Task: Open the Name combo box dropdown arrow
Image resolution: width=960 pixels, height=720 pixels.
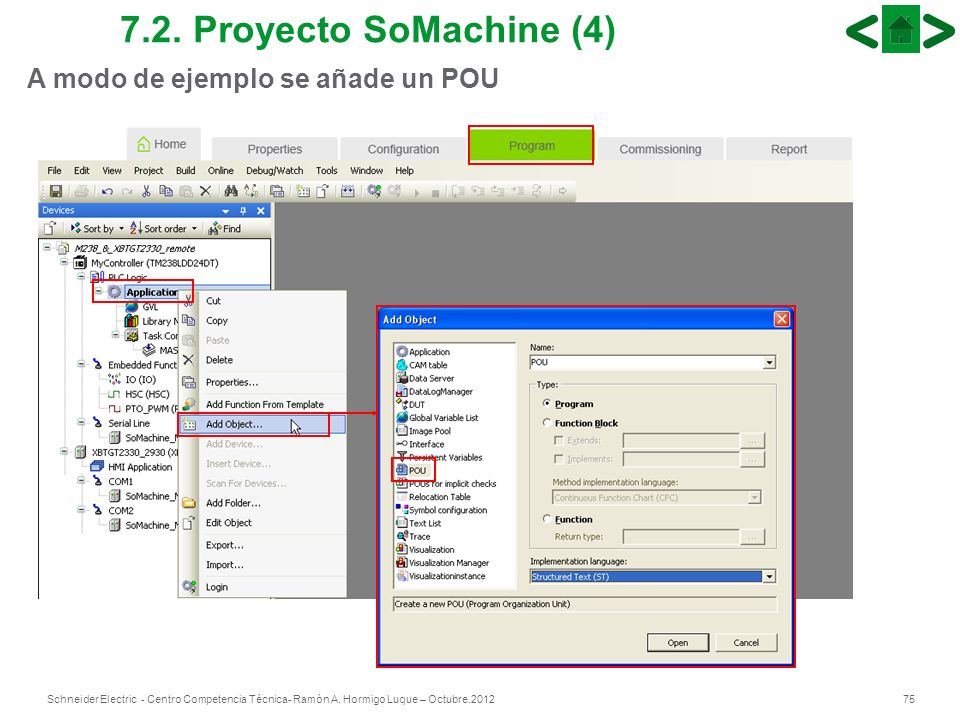Action: (x=769, y=362)
